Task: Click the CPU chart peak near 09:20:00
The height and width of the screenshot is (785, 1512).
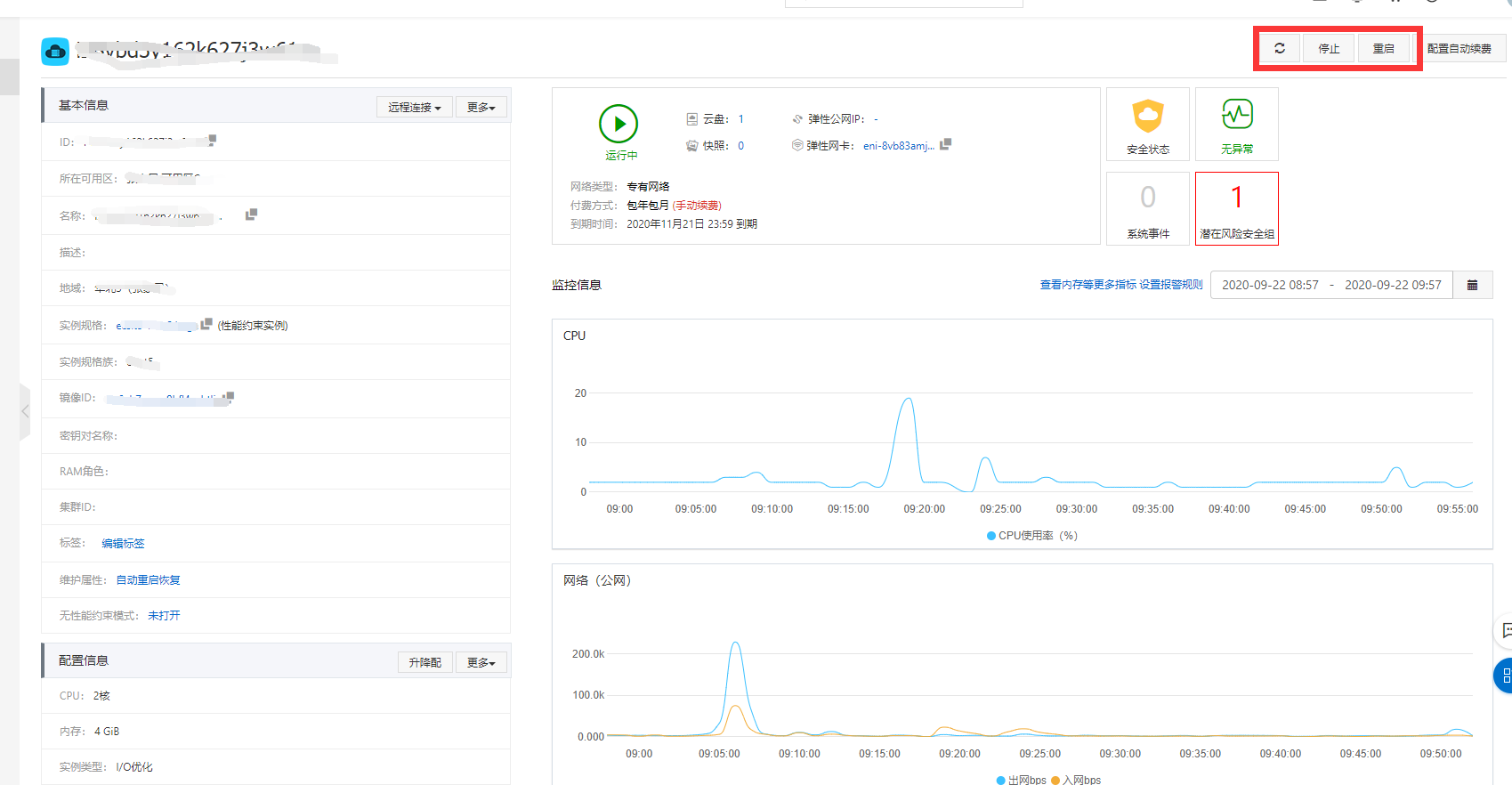Action: pyautogui.click(x=908, y=399)
